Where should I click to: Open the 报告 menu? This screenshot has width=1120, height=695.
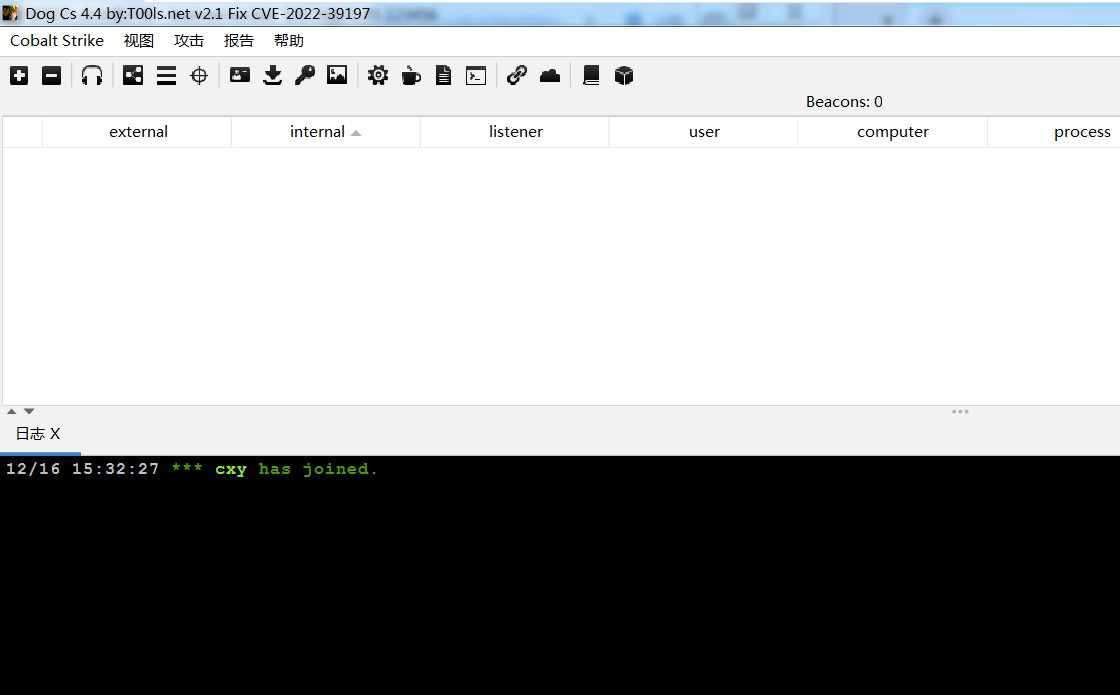click(239, 41)
